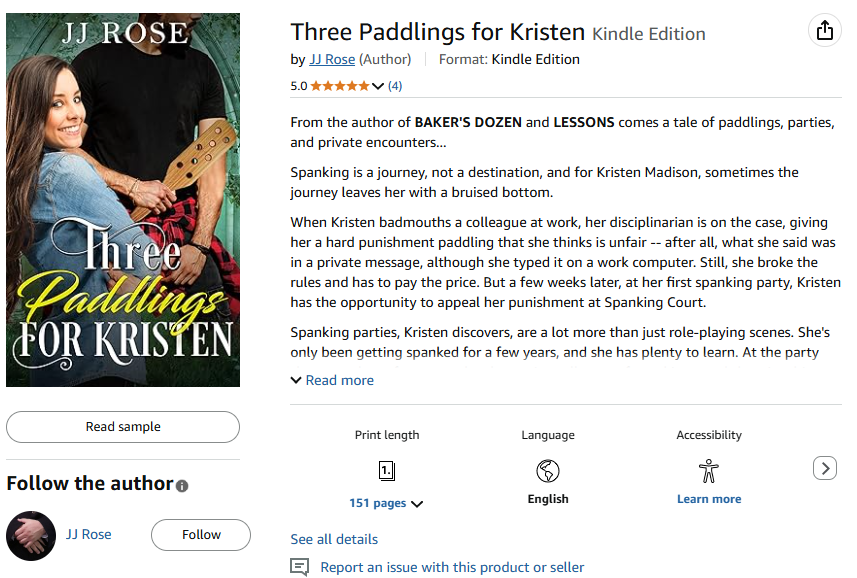
Task: Click the book cover image
Action: pos(123,200)
